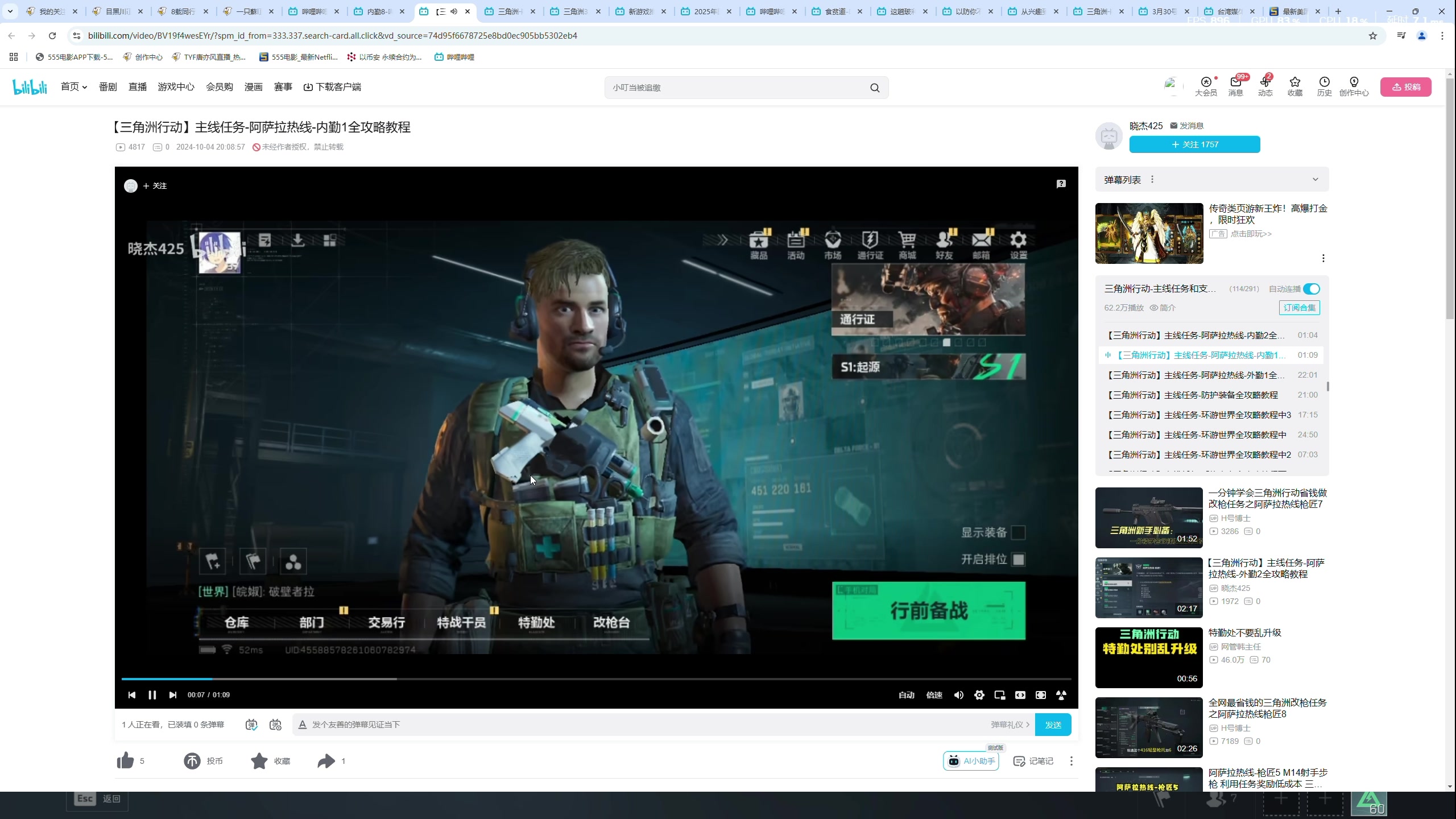The height and width of the screenshot is (819, 1456).
Task: Enable picture-in-picture mode
Action: (999, 695)
